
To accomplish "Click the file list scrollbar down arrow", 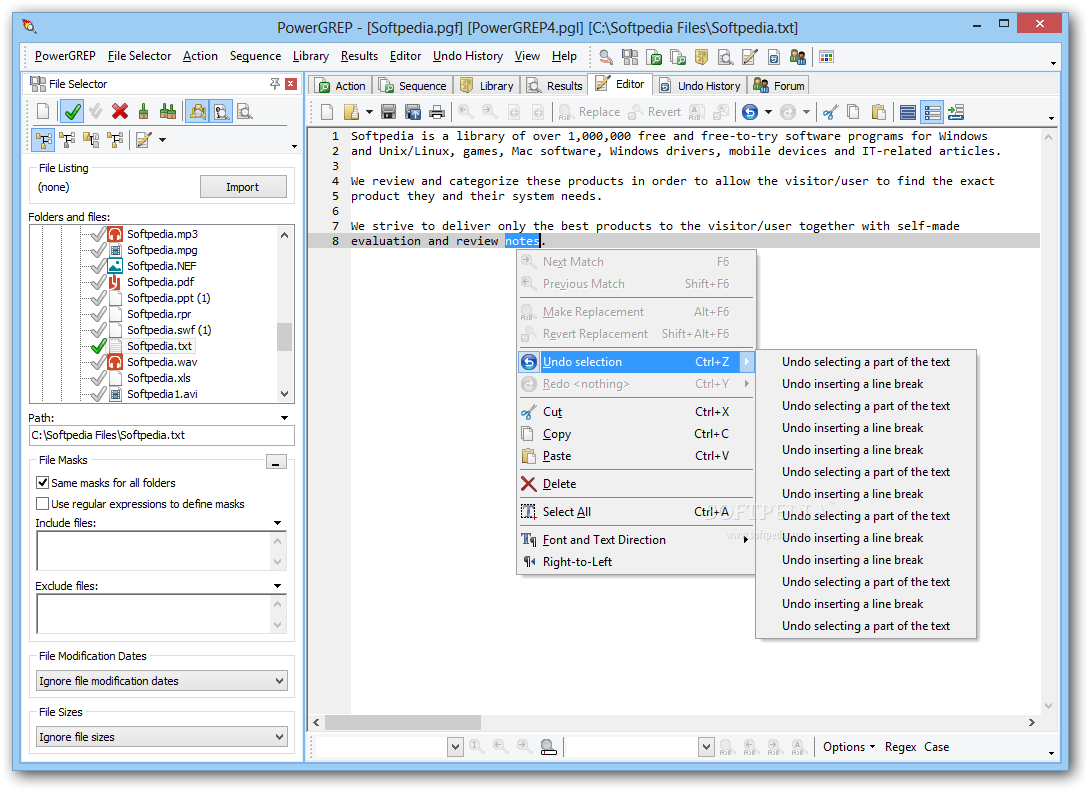I will 284,394.
